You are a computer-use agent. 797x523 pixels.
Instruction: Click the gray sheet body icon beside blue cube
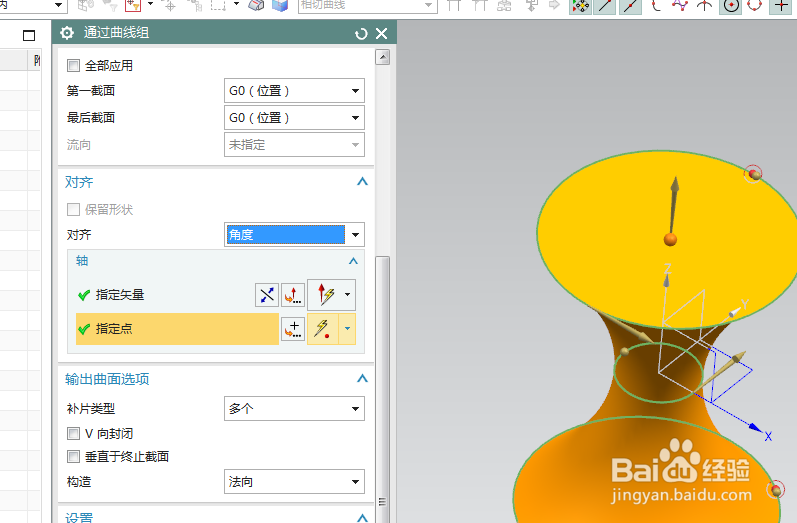256,6
